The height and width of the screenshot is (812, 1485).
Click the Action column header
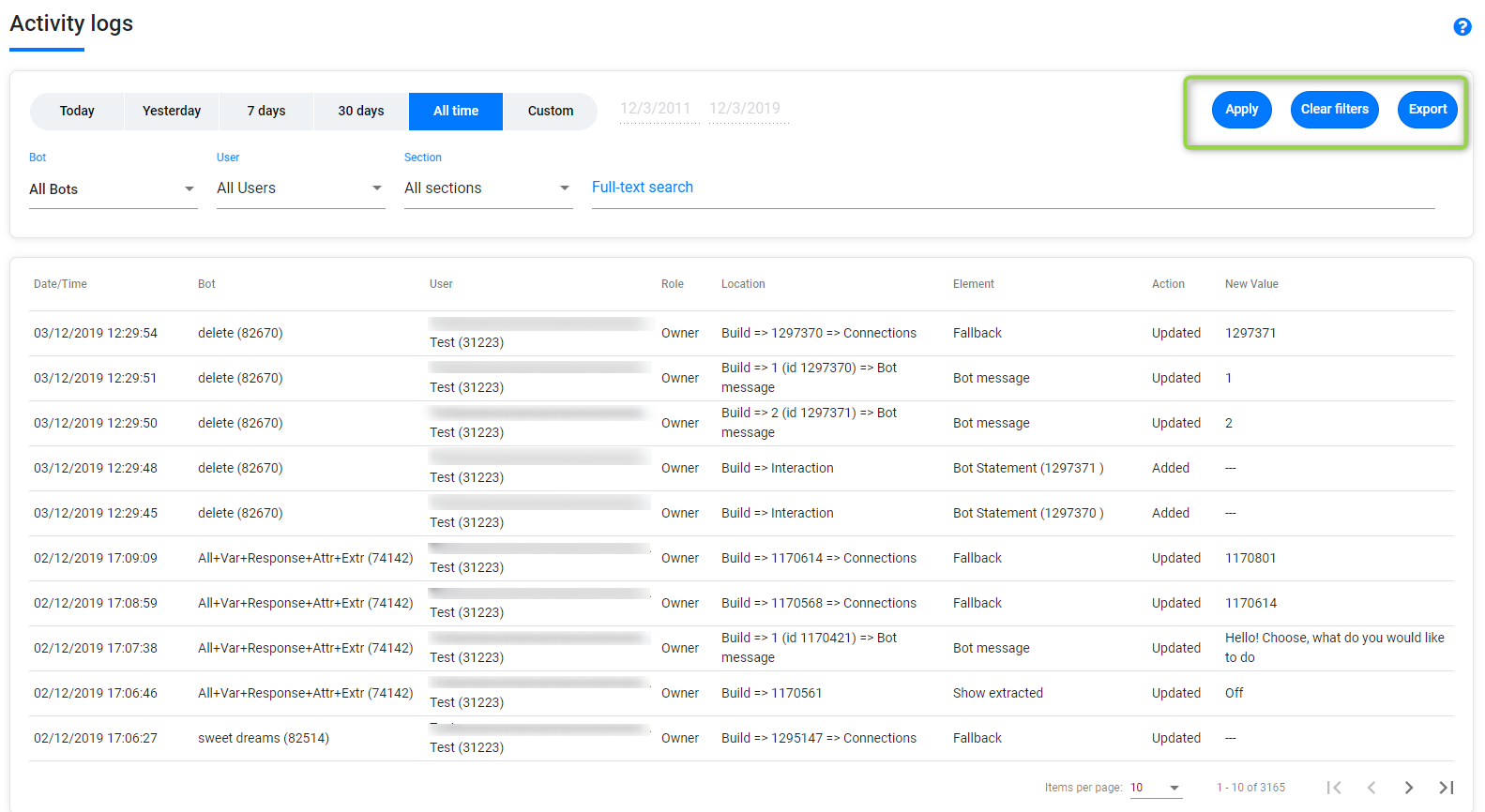coord(1168,284)
